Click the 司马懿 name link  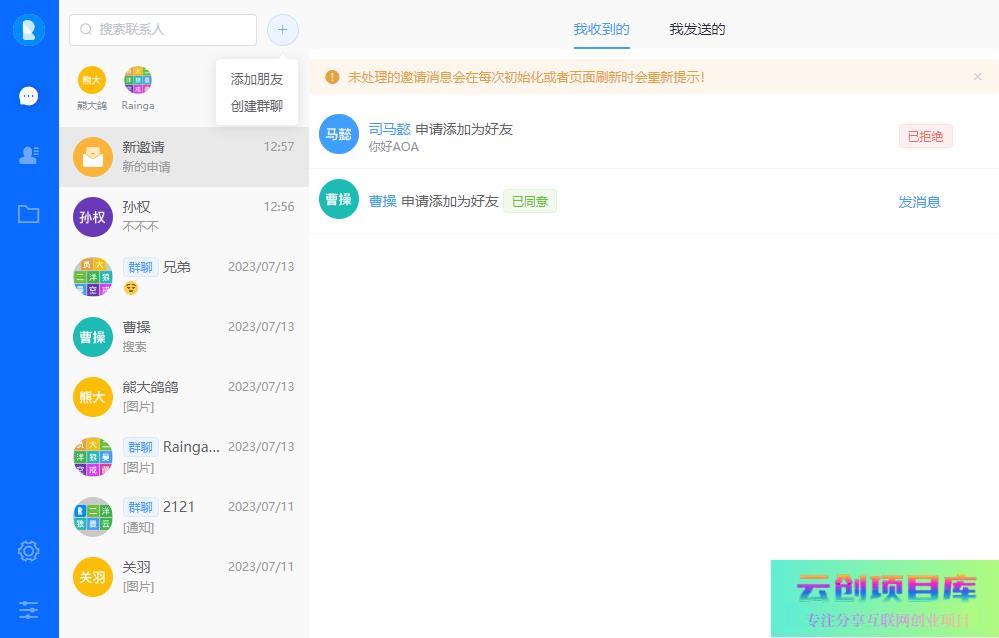[x=390, y=129]
